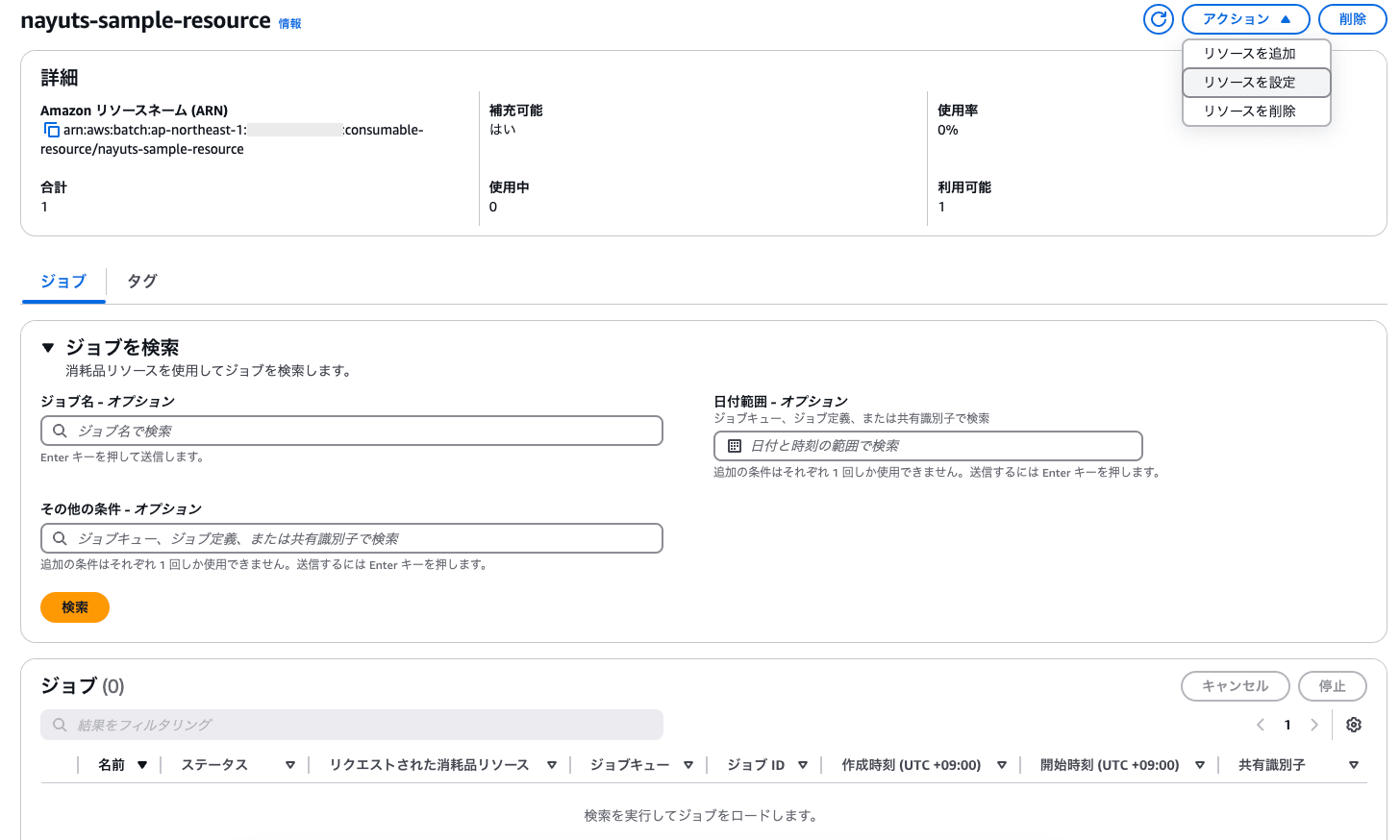Click the calendar icon in date range field
This screenshot has height=840, width=1400.
735,446
